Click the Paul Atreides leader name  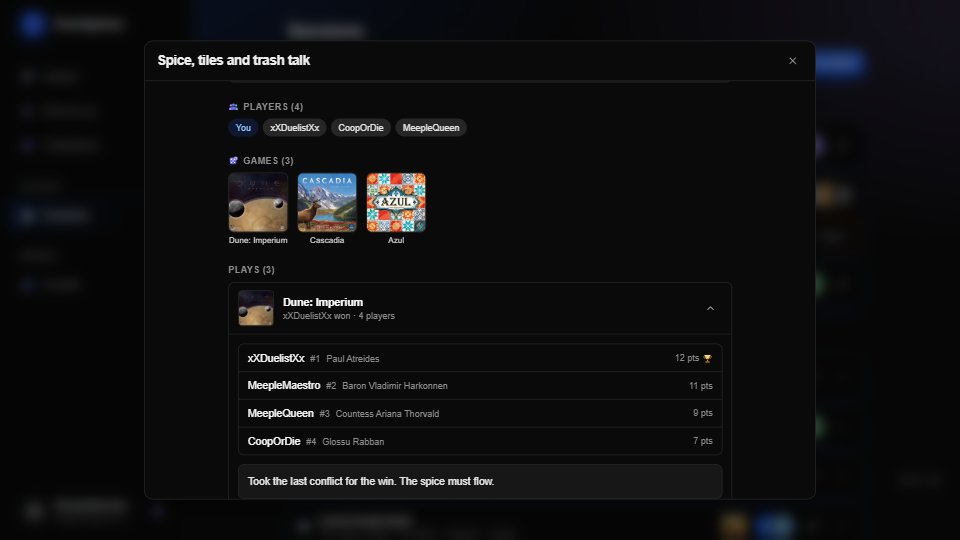pyautogui.click(x=353, y=359)
